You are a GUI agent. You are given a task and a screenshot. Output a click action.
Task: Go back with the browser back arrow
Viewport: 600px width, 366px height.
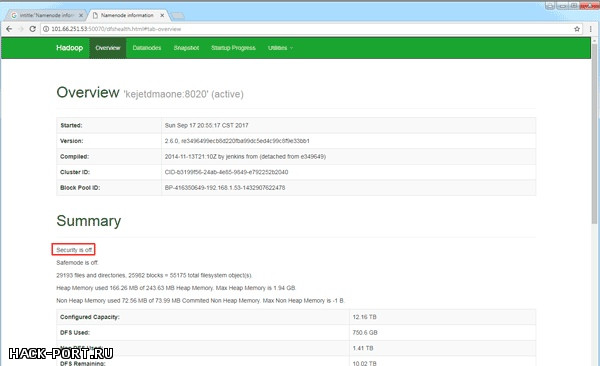9,29
